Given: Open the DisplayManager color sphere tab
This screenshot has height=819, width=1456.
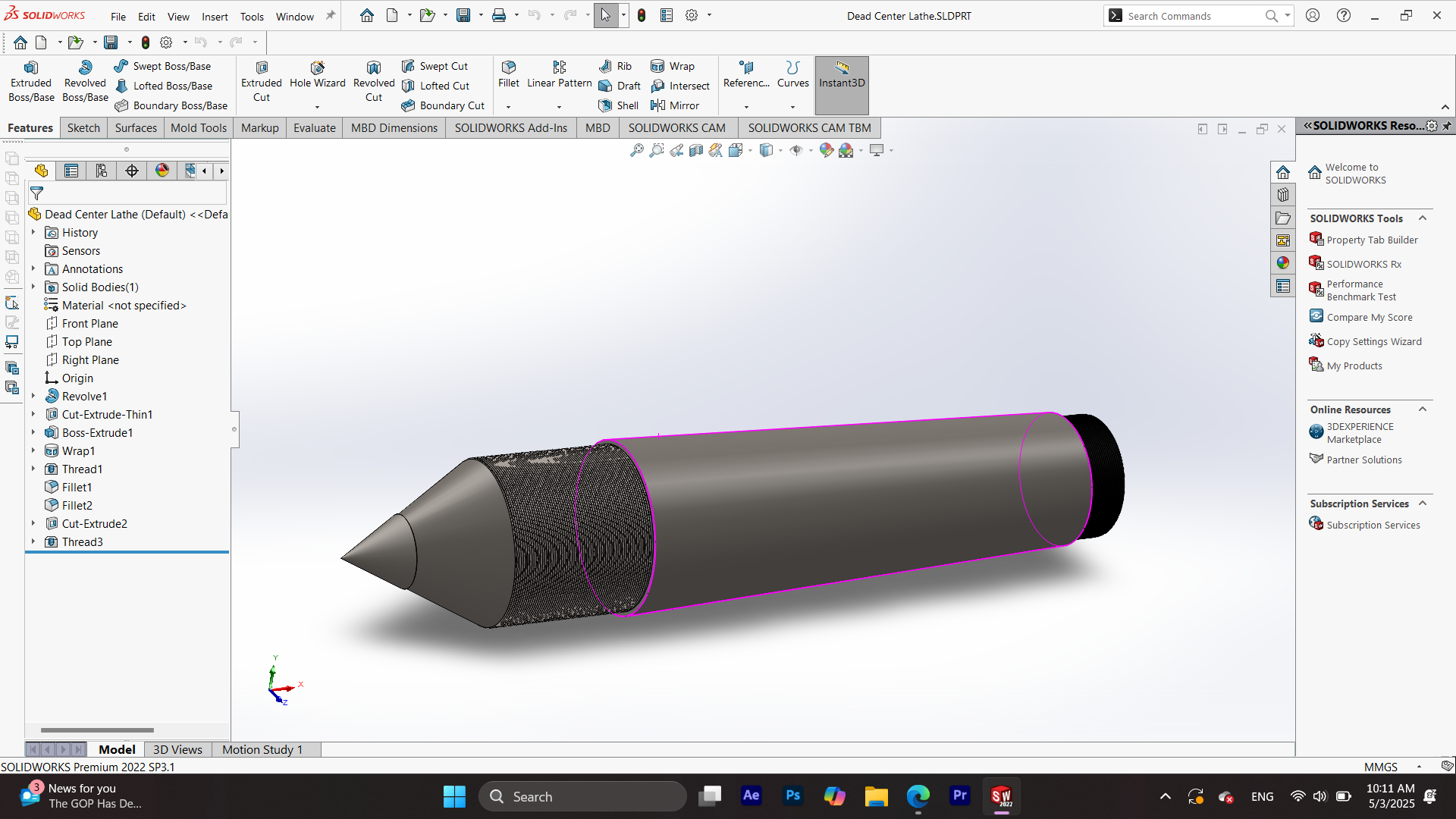Looking at the screenshot, I should point(162,171).
